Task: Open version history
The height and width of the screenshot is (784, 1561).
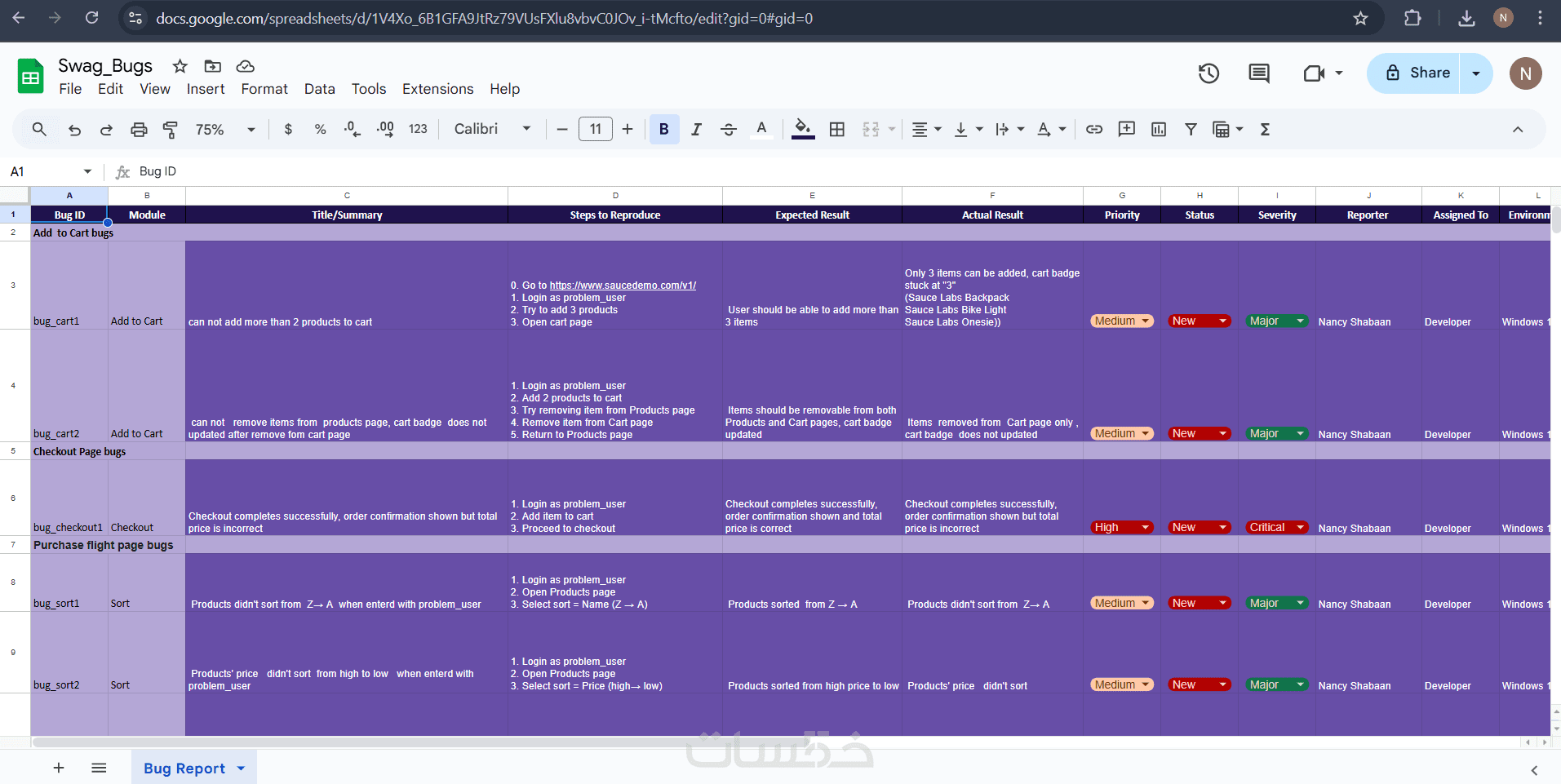Action: coord(1208,73)
